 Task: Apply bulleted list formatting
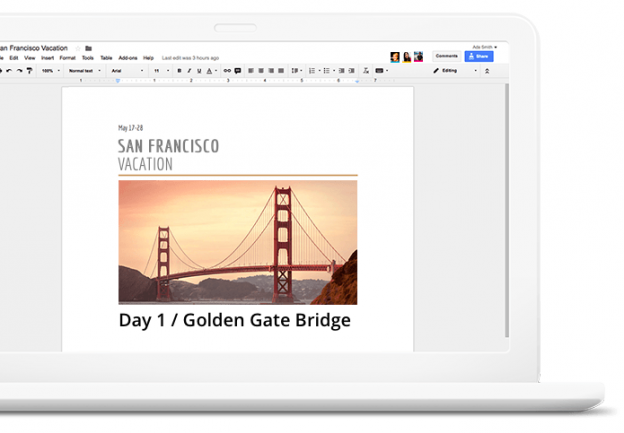tap(326, 71)
